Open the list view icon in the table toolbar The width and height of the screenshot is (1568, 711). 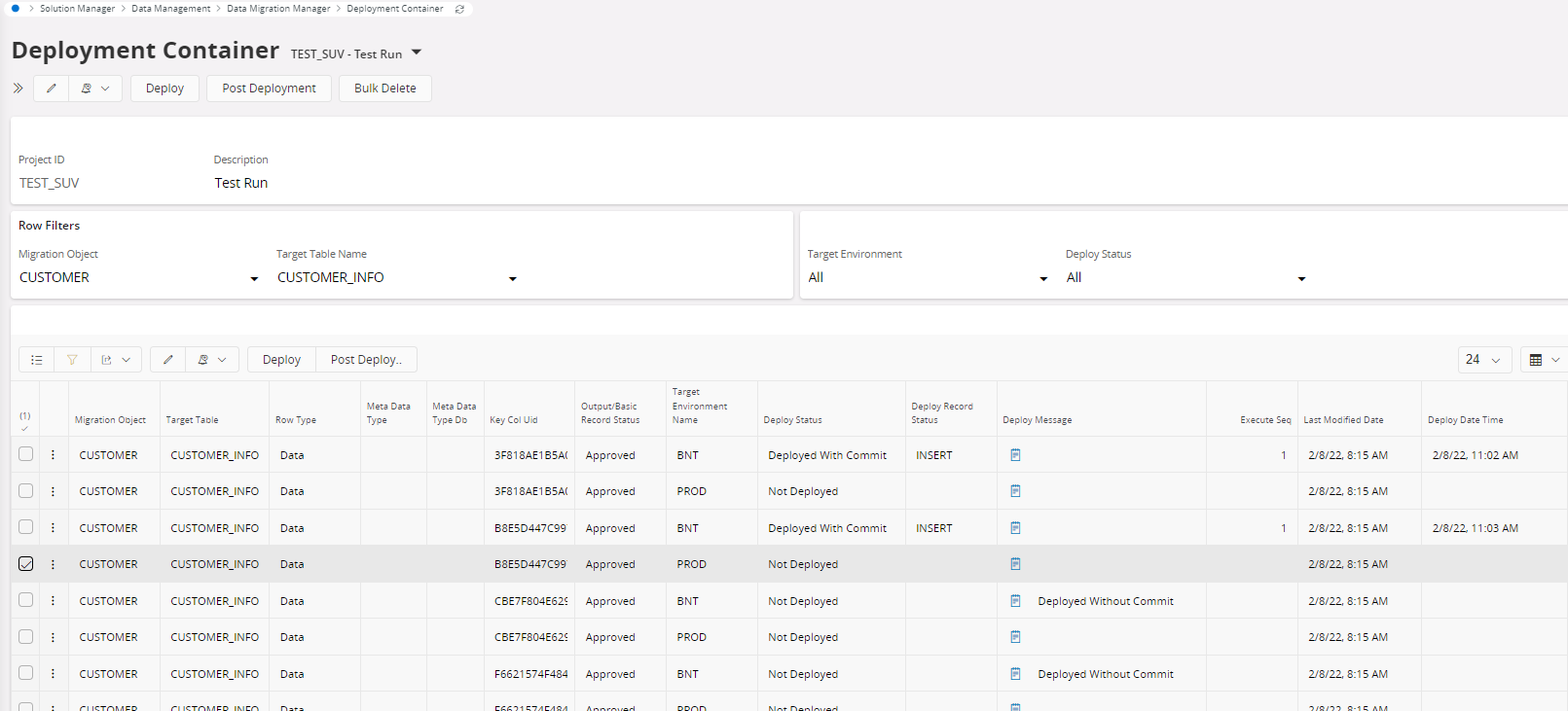37,360
